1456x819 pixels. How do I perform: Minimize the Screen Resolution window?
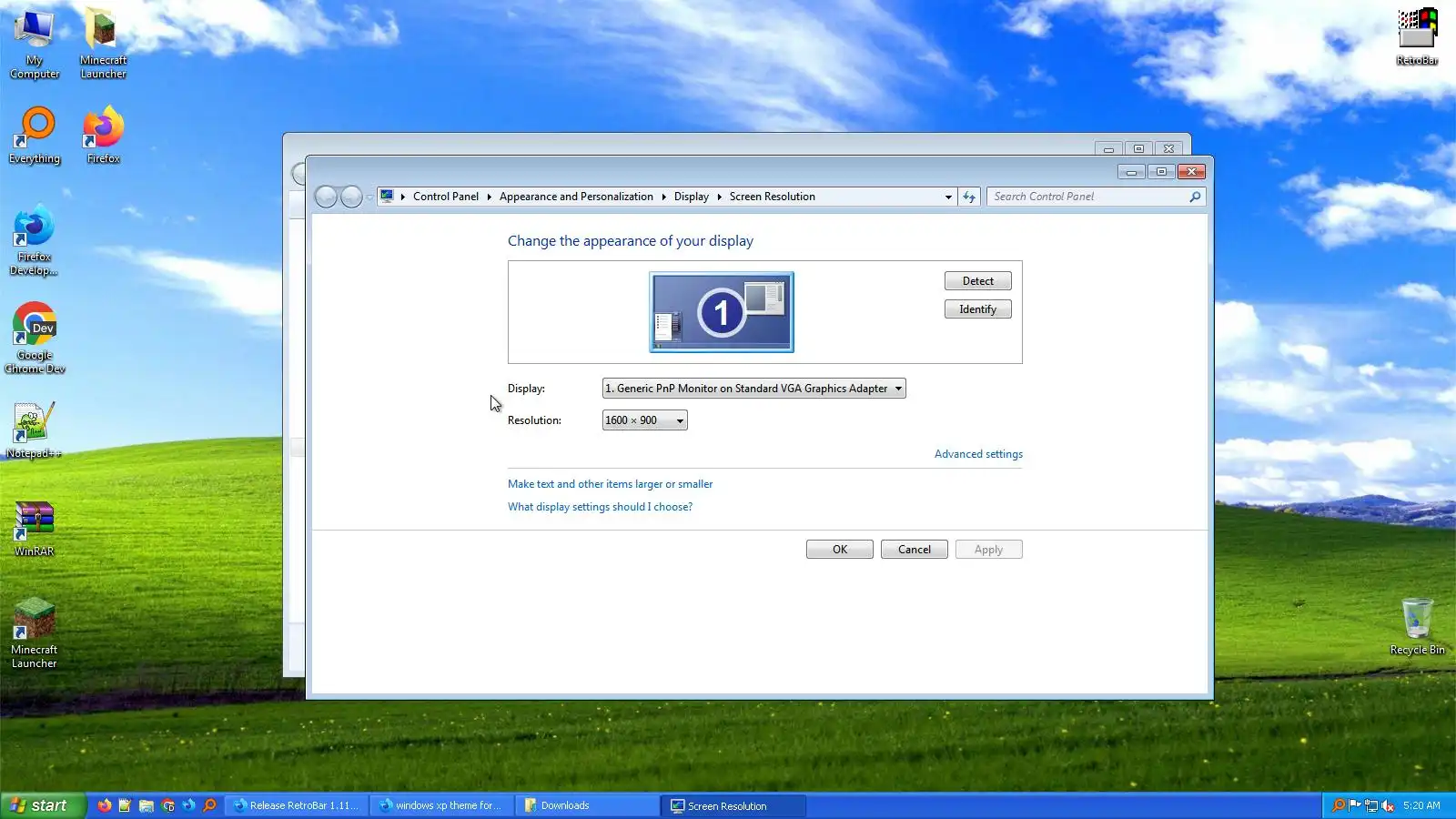1131,172
